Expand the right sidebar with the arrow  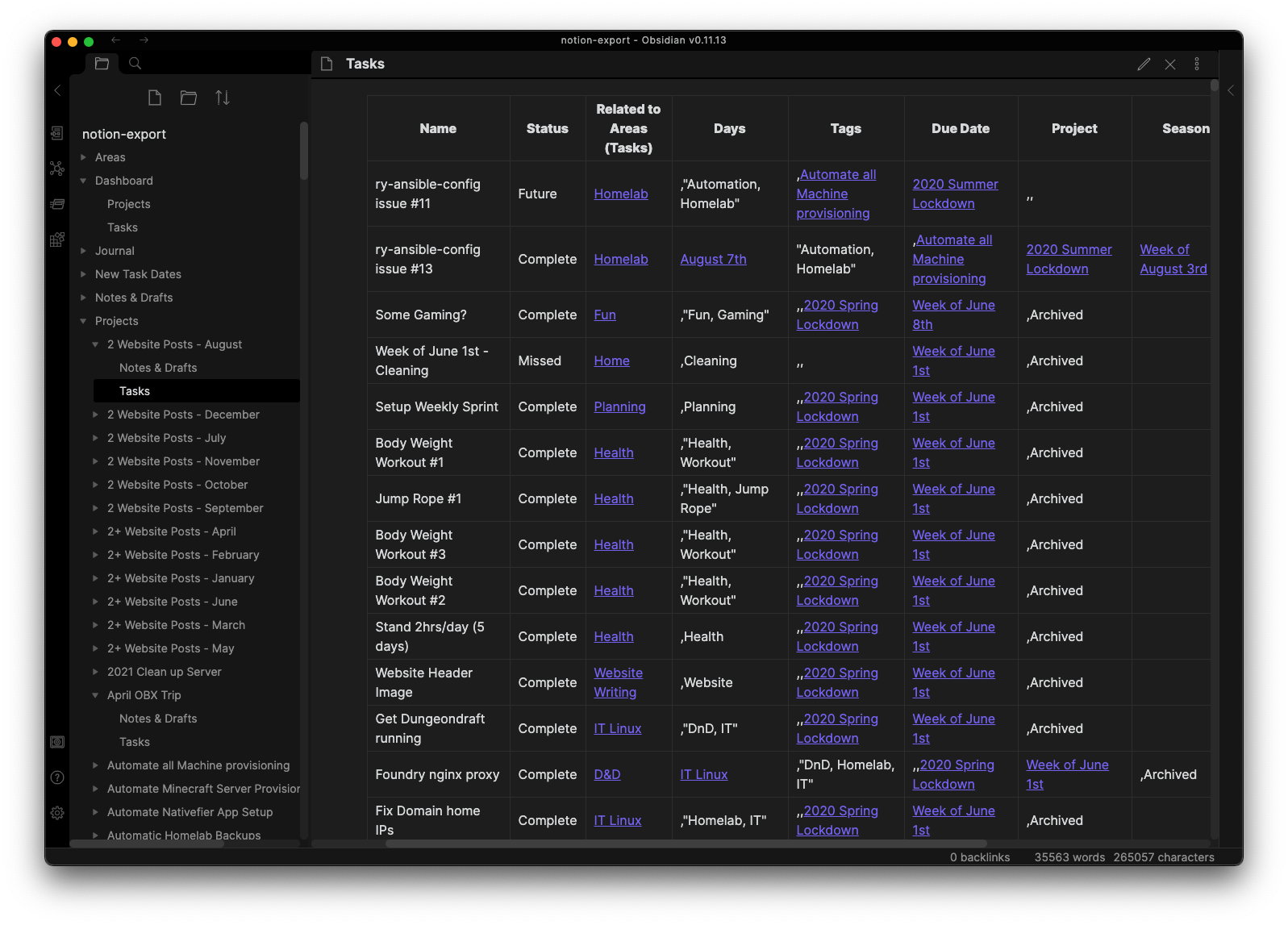tap(1231, 90)
